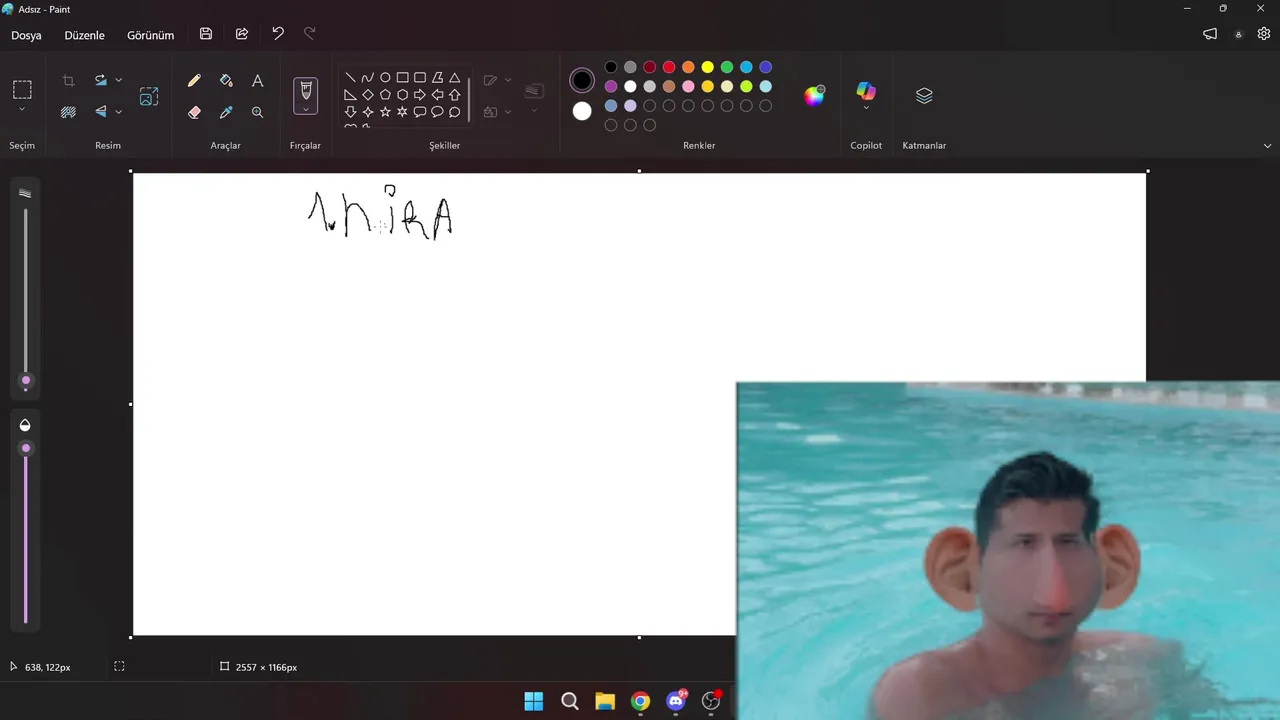Open the image creator resize icon
This screenshot has height=720, width=1280.
click(149, 96)
